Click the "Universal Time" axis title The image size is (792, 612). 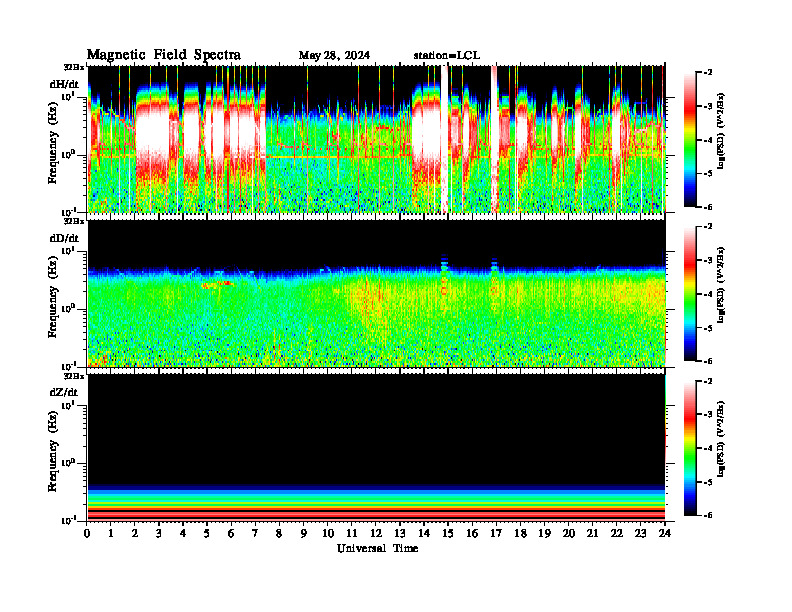pos(377,548)
